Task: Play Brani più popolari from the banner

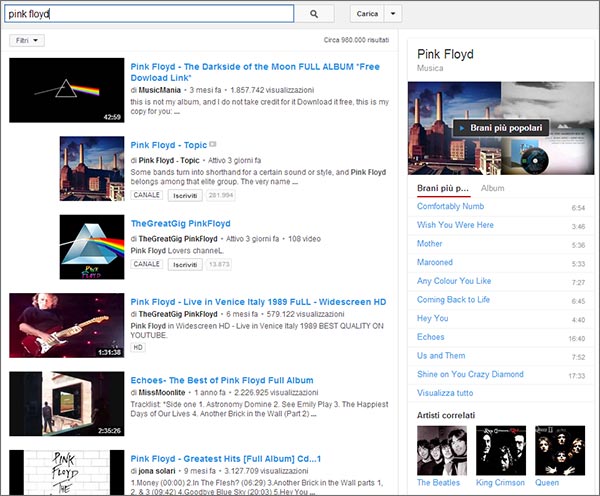Action: (501, 128)
